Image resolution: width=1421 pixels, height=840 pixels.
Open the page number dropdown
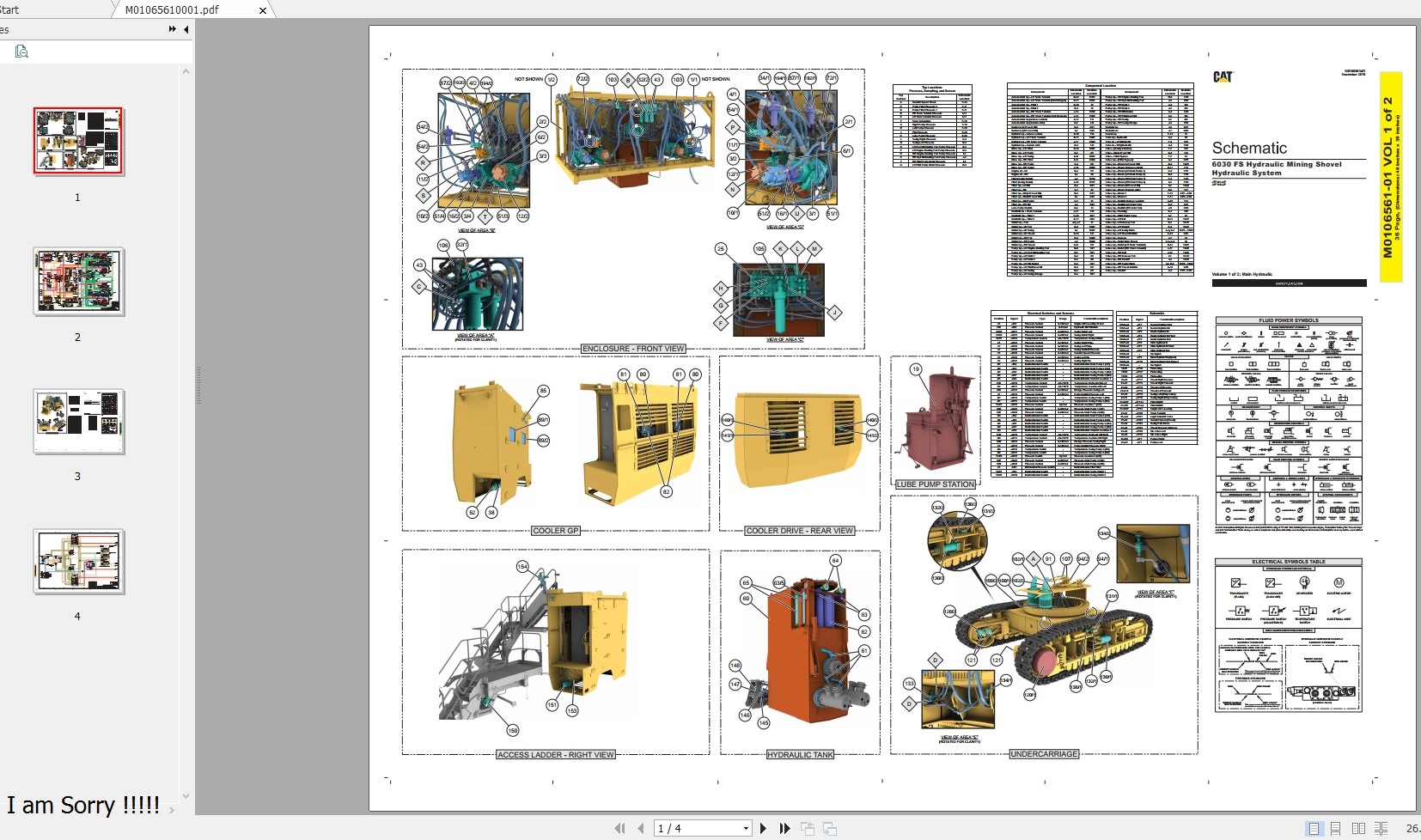745,828
